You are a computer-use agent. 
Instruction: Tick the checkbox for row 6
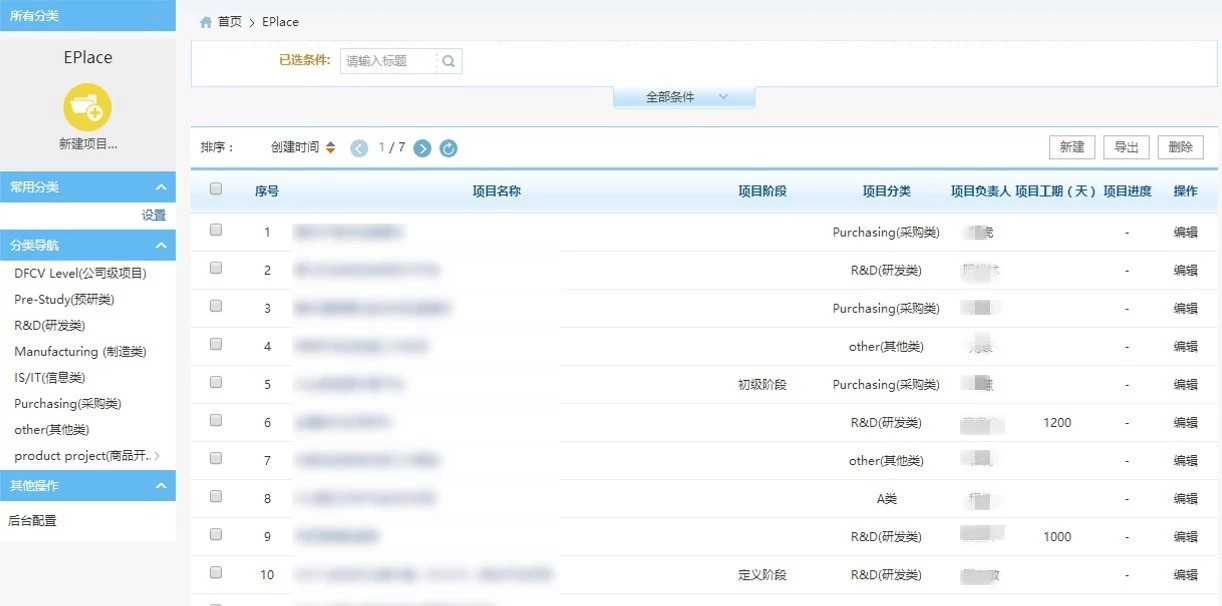click(216, 421)
